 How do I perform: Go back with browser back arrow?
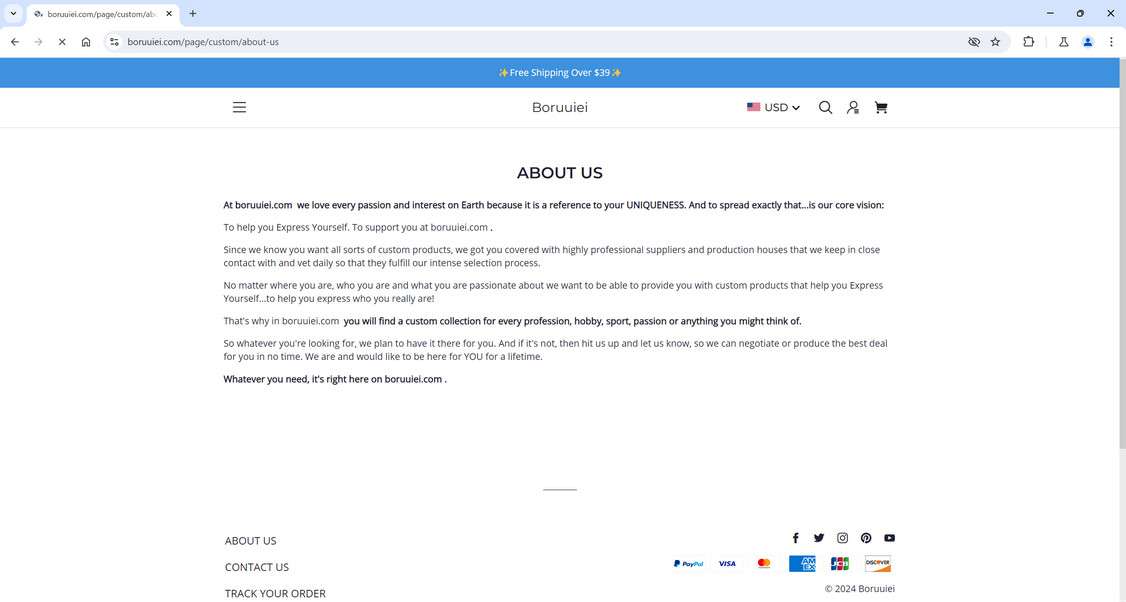click(15, 42)
